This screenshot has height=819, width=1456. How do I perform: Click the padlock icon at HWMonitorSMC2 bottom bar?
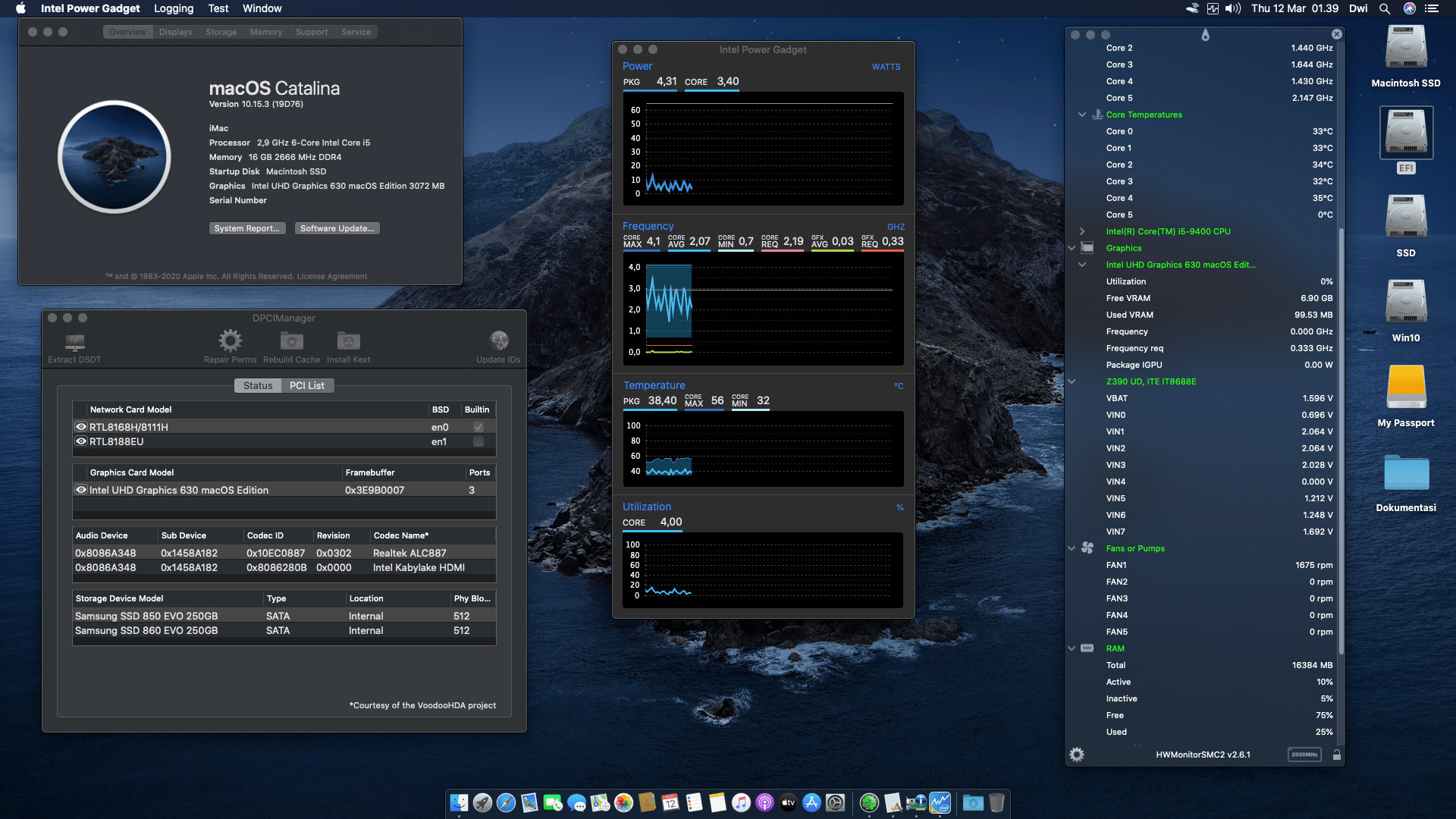1337,755
